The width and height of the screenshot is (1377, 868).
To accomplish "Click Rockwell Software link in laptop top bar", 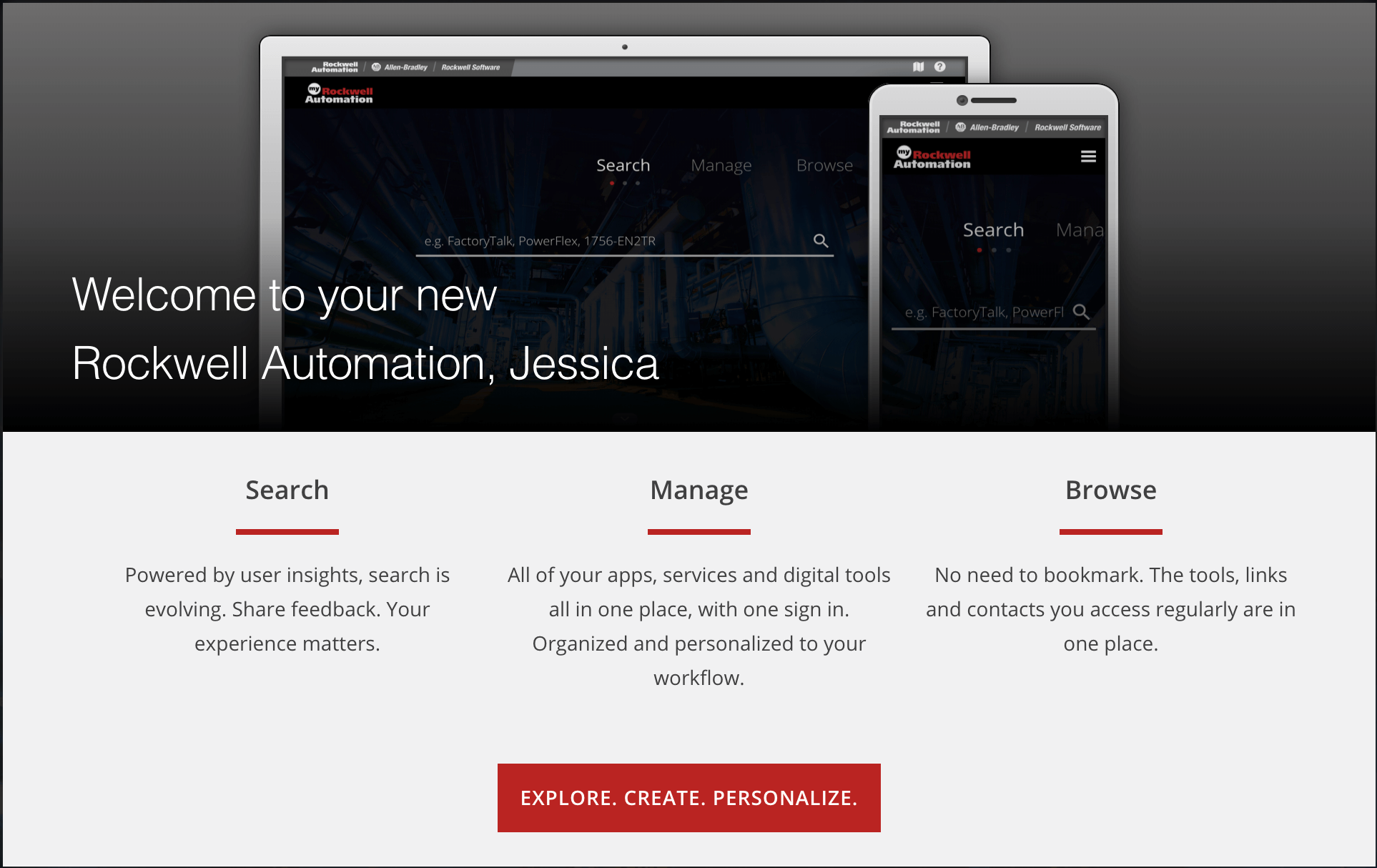I will pos(470,67).
